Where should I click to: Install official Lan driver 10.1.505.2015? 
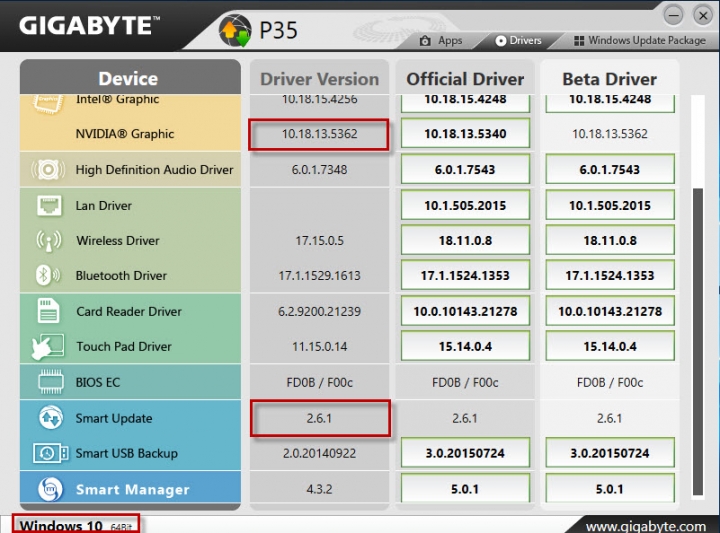coord(465,205)
